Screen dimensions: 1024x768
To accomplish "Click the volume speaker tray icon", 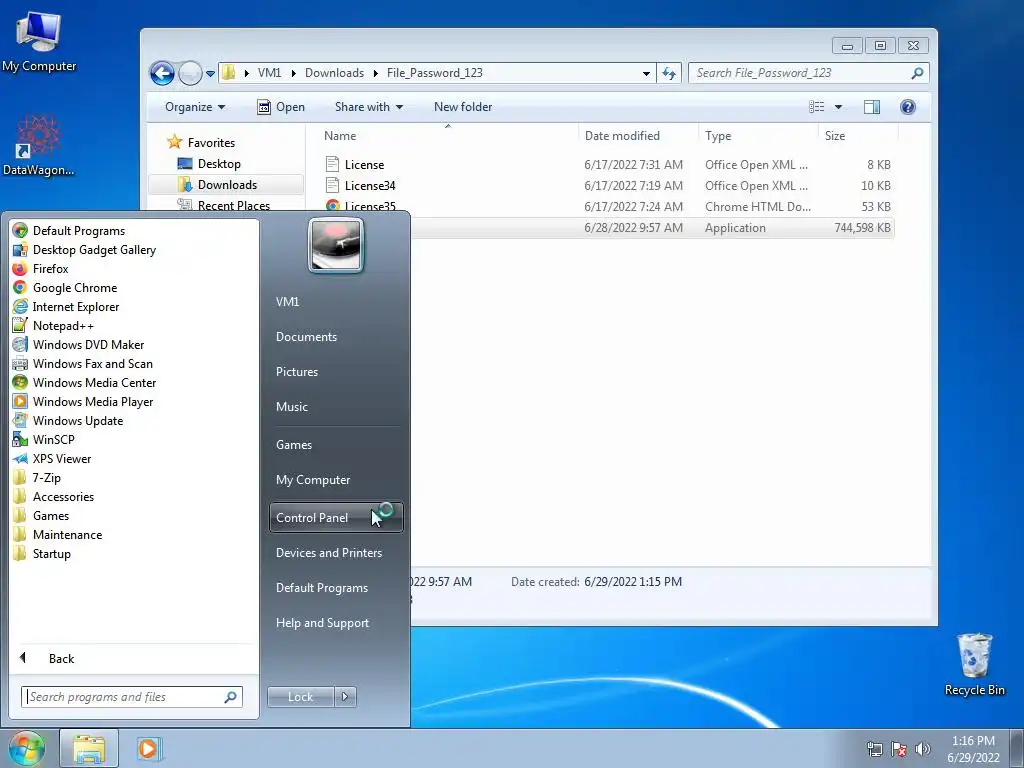I will point(922,749).
